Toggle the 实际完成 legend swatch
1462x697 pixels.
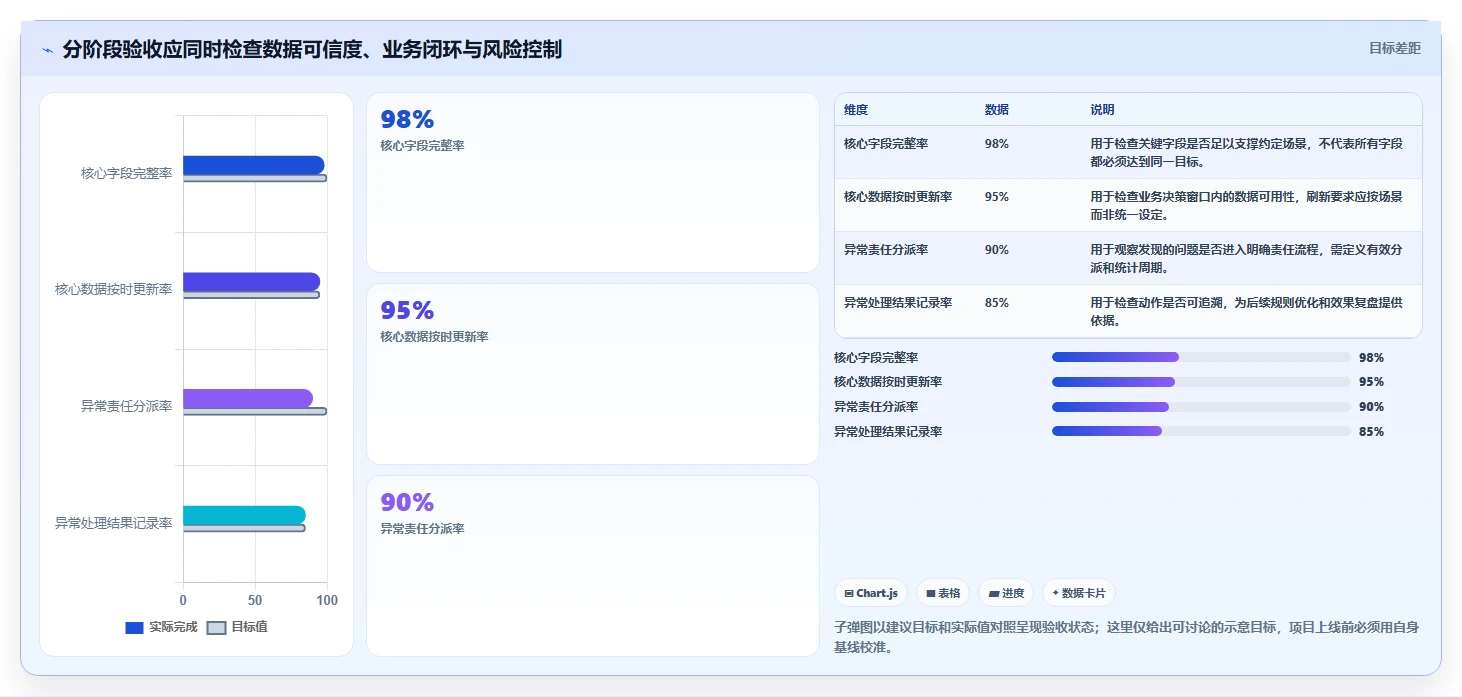(x=134, y=628)
